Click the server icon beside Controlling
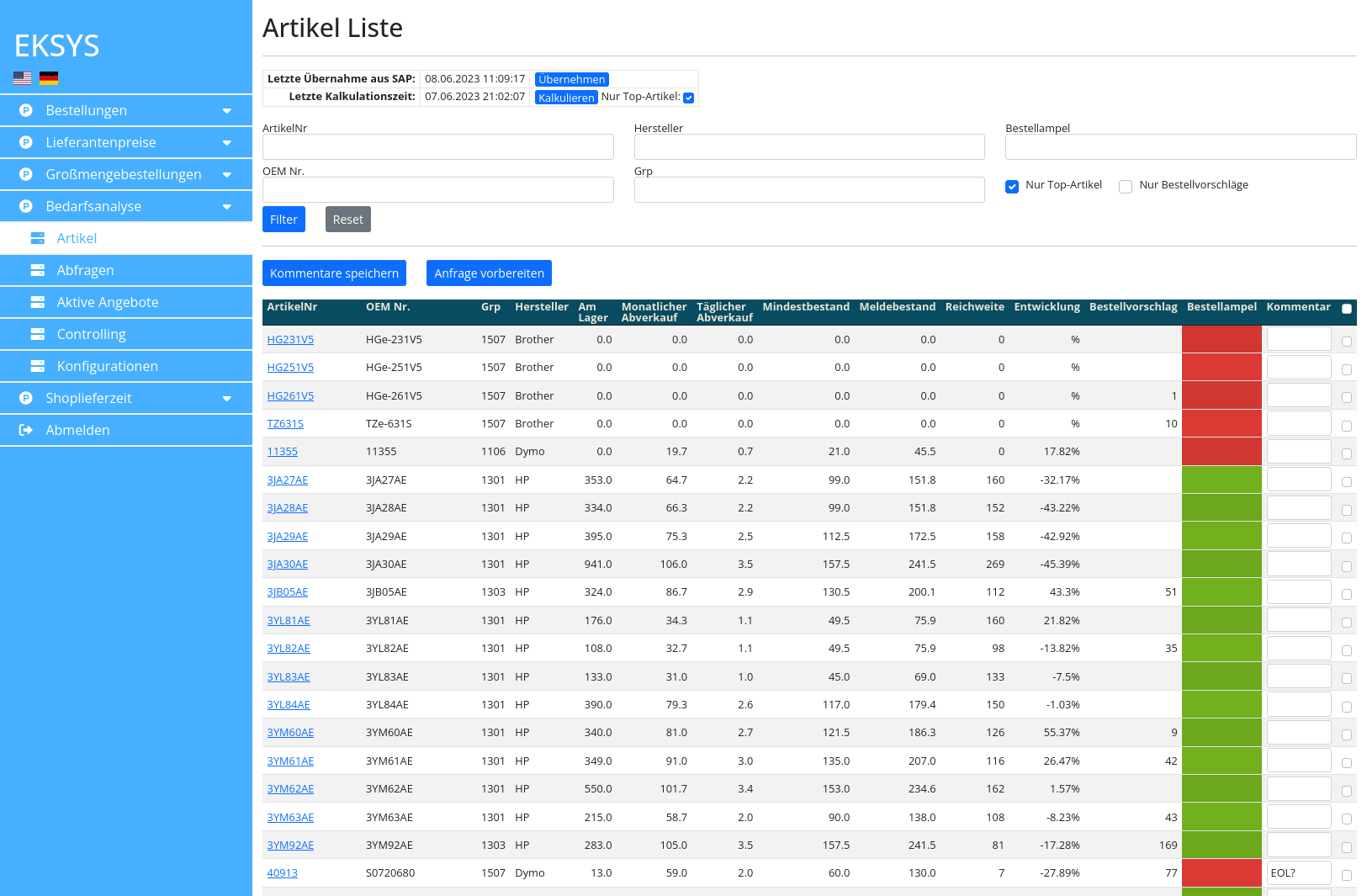Screen dimensions: 1367x896 [38, 334]
